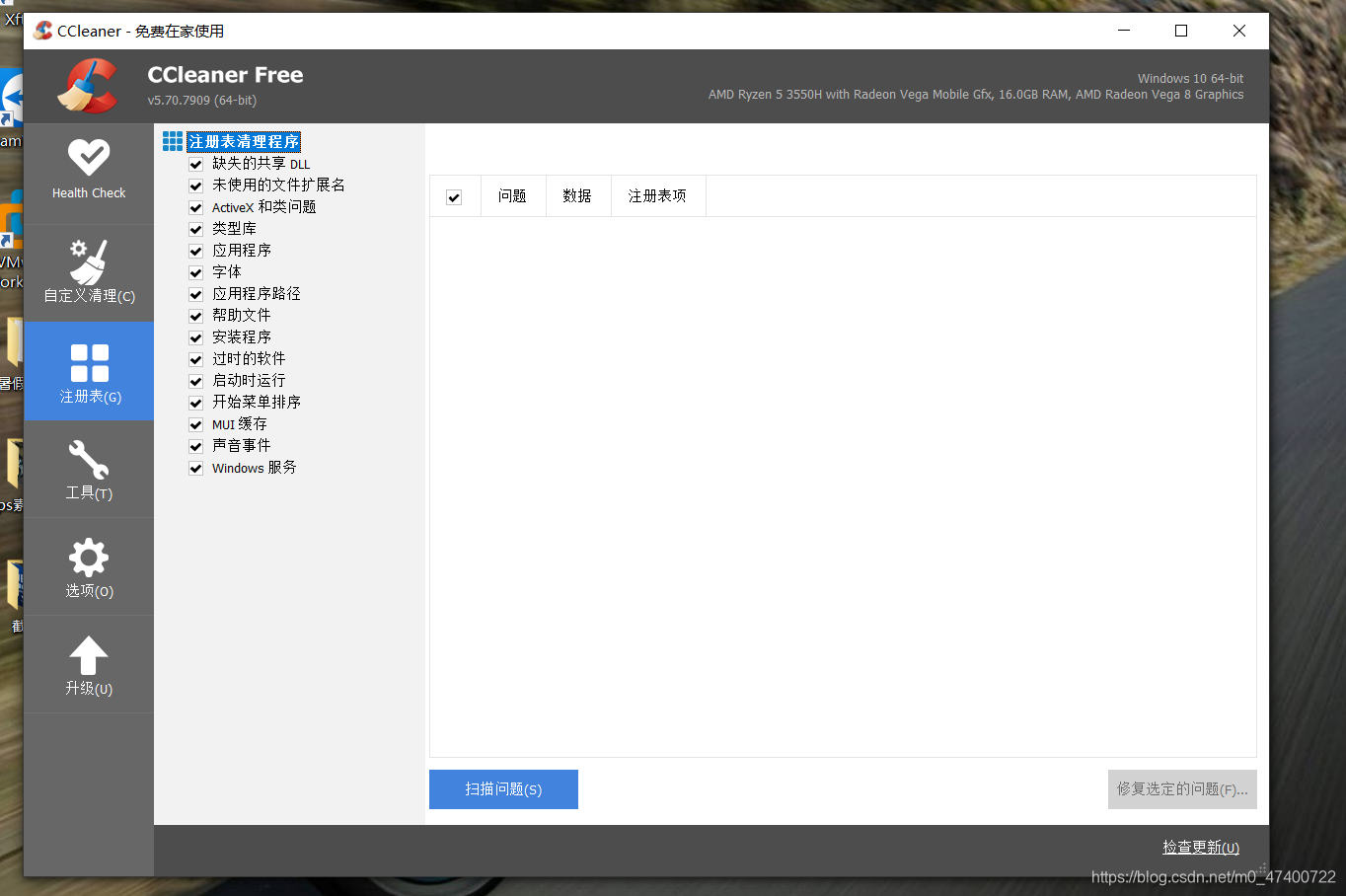Viewport: 1346px width, 896px height.
Task: Sort by the 数据 column header
Action: (577, 196)
